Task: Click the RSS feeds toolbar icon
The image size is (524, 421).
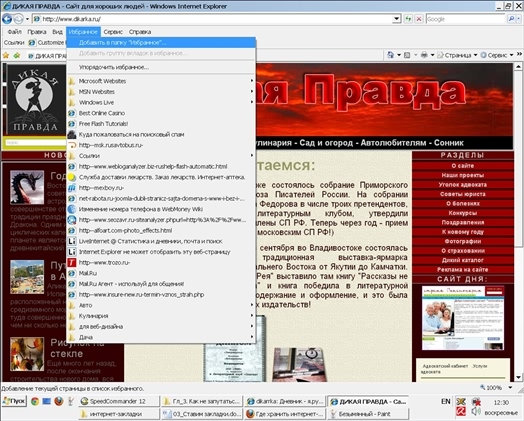Action: tap(407, 55)
